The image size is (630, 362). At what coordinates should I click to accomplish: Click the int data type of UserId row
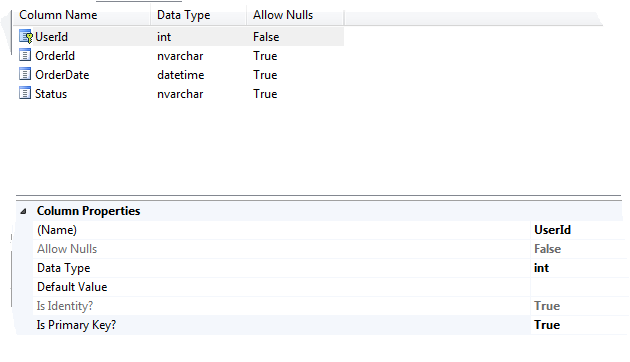[x=164, y=37]
